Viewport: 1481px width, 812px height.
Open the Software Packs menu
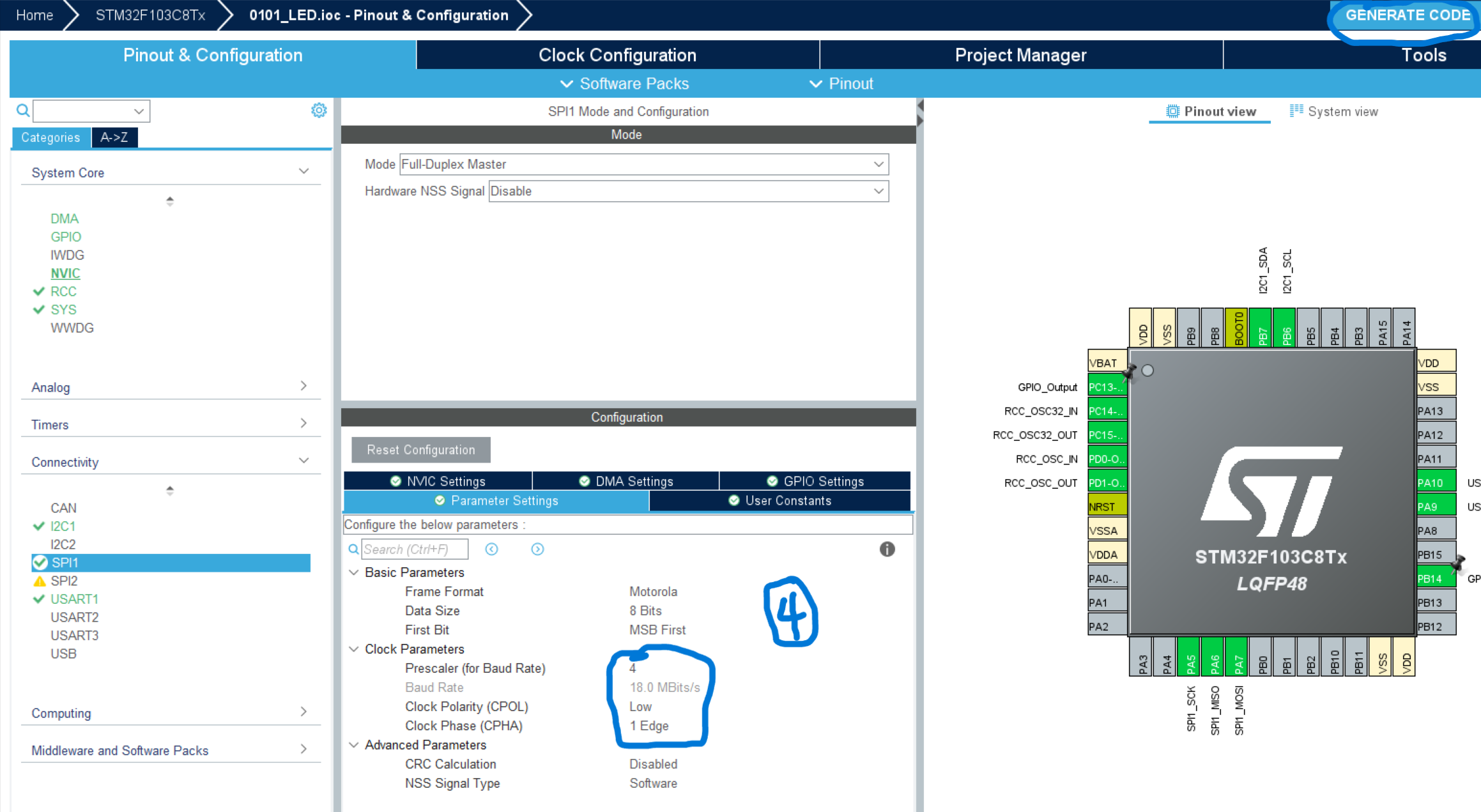click(624, 84)
